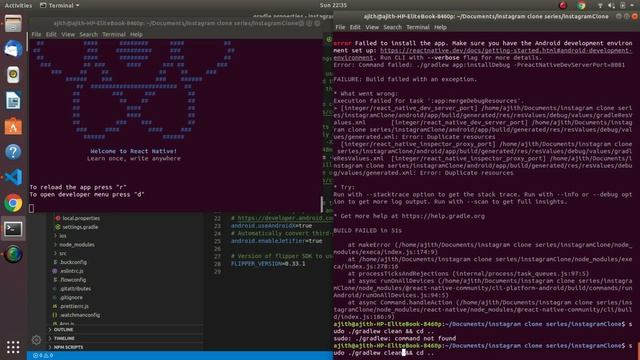Open .gitattributes file in explorer
The width and height of the screenshot is (640, 360).
(75, 289)
